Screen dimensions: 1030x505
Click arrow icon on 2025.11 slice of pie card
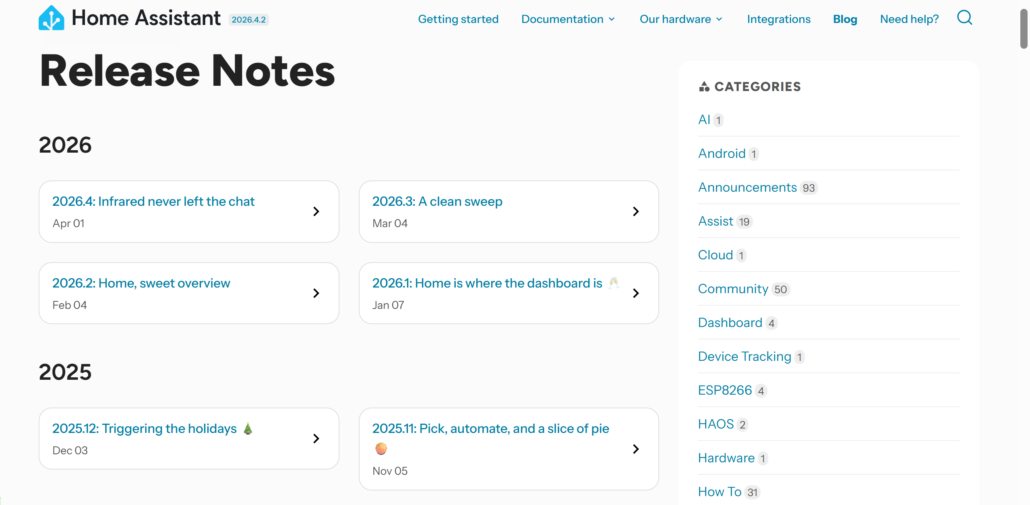click(x=636, y=449)
